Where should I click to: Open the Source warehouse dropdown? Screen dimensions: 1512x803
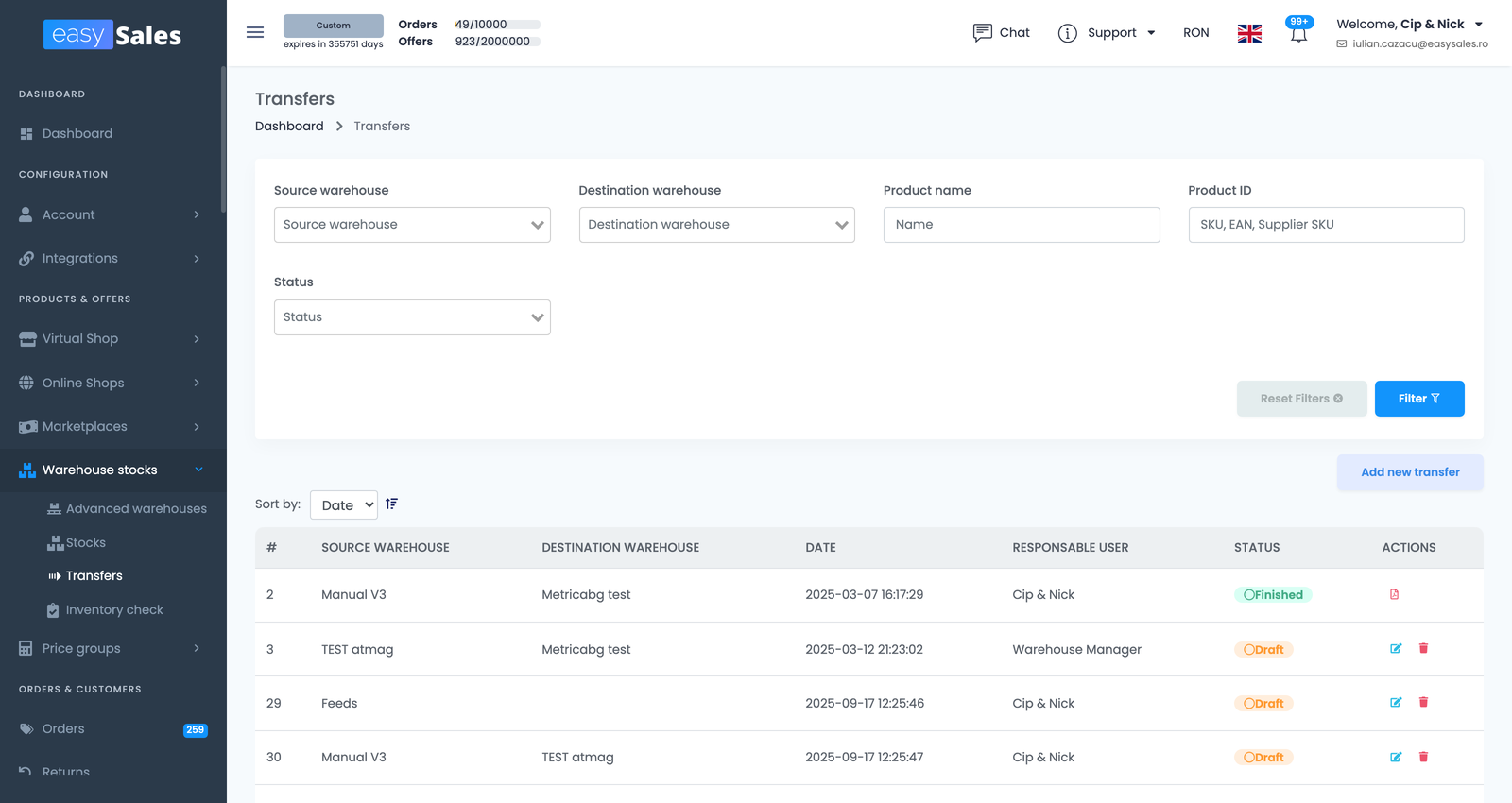pos(412,225)
